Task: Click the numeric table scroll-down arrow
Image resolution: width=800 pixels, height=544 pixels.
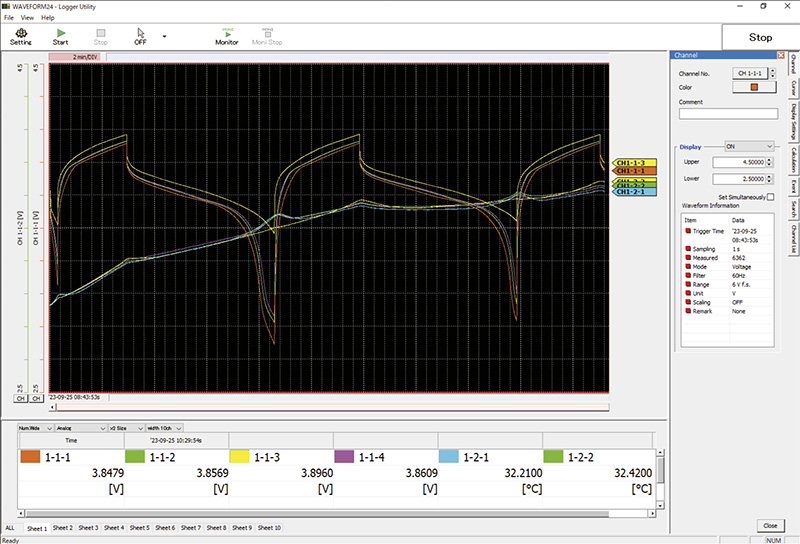Action: click(x=660, y=505)
